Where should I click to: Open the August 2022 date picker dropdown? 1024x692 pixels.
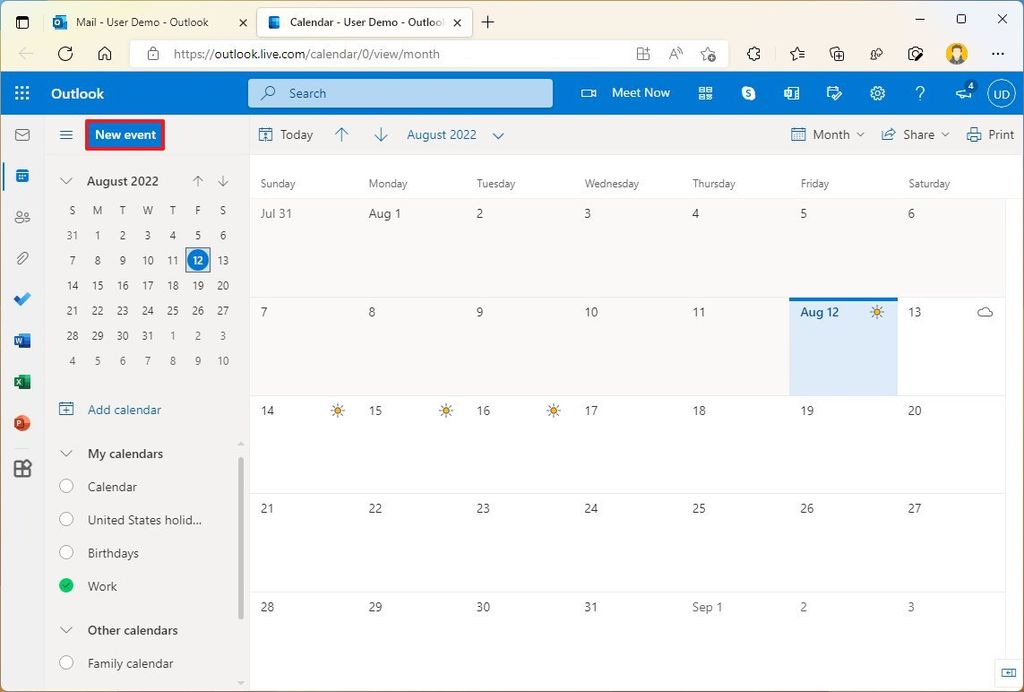coord(455,135)
